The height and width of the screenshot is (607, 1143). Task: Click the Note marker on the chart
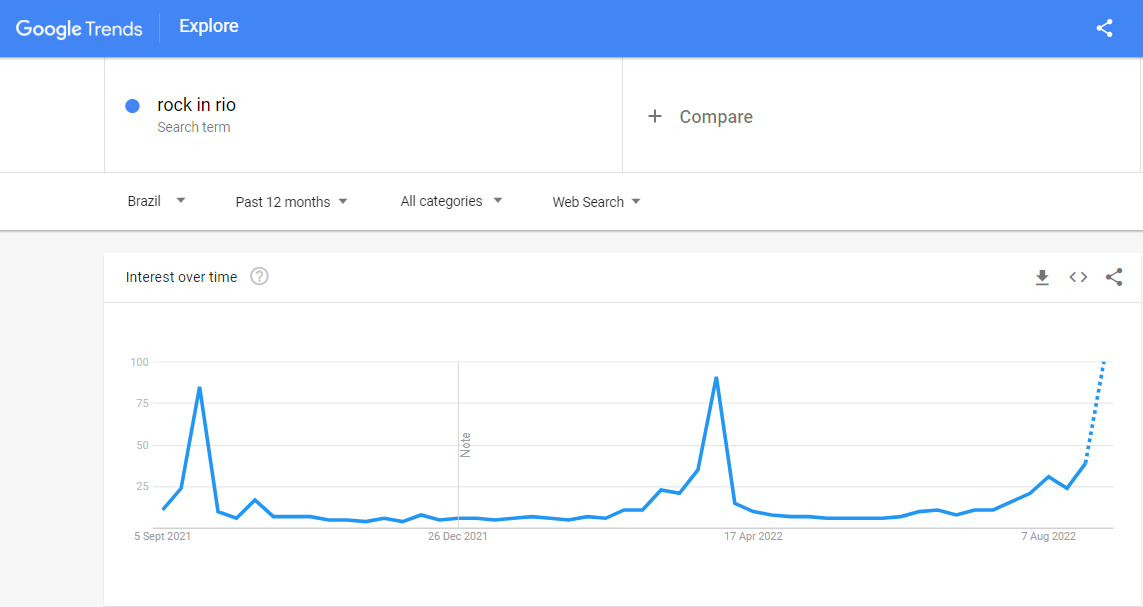click(466, 447)
